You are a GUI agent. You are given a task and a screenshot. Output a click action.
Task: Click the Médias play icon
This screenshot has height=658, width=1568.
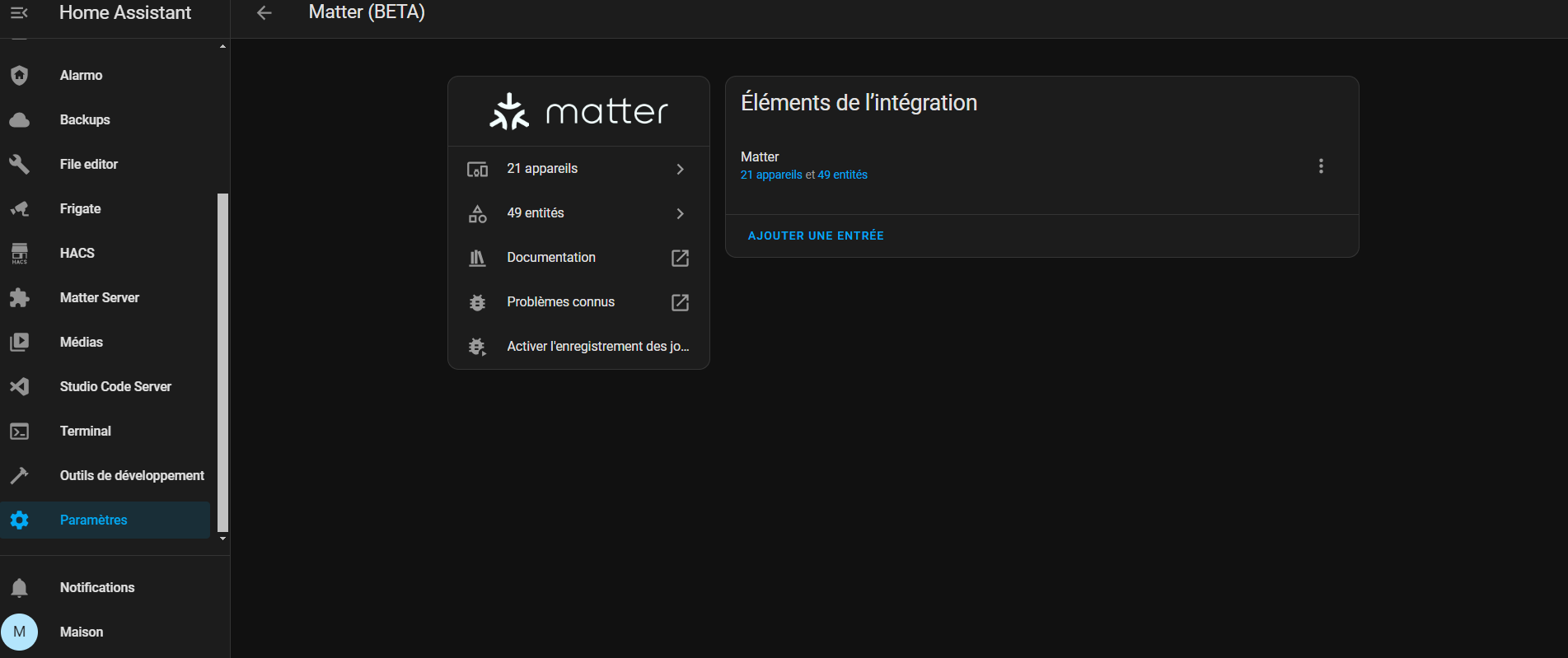pos(19,342)
